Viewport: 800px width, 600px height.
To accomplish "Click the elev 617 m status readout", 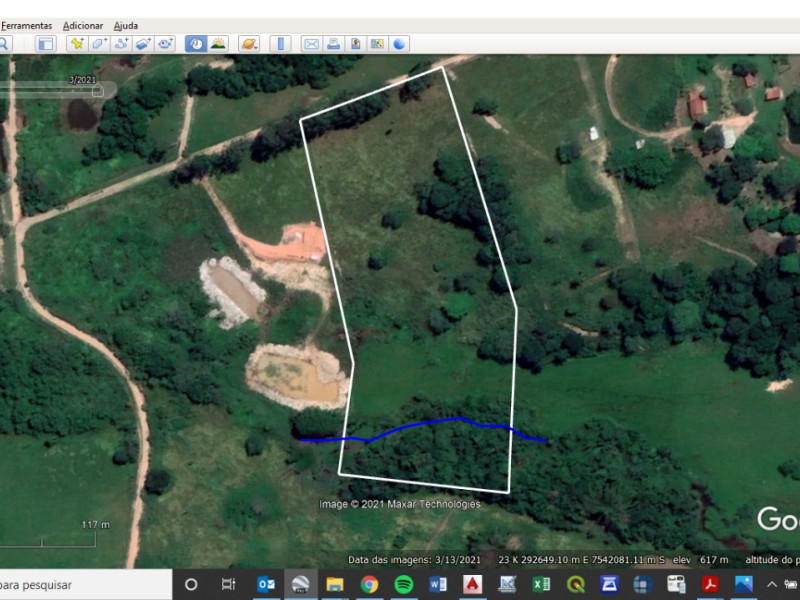I will (701, 560).
